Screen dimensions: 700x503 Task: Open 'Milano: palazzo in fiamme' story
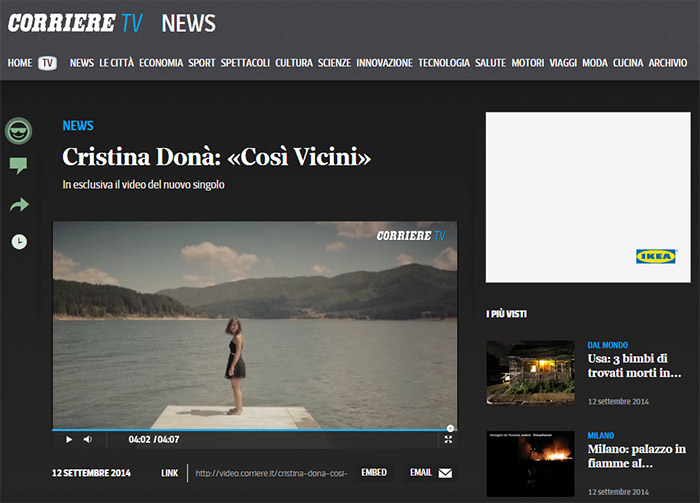click(637, 456)
